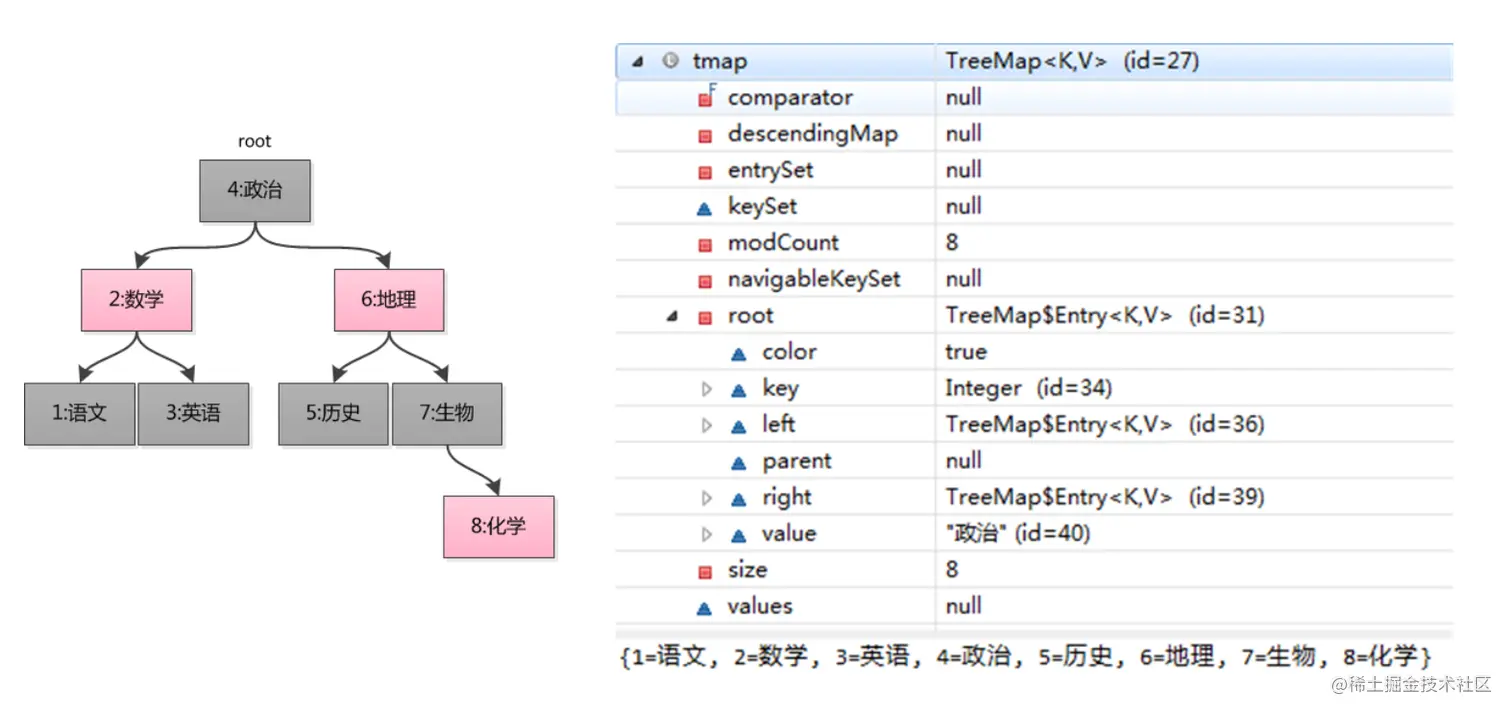Image resolution: width=1512 pixels, height=715 pixels.
Task: Select the color field name
Action: (789, 352)
